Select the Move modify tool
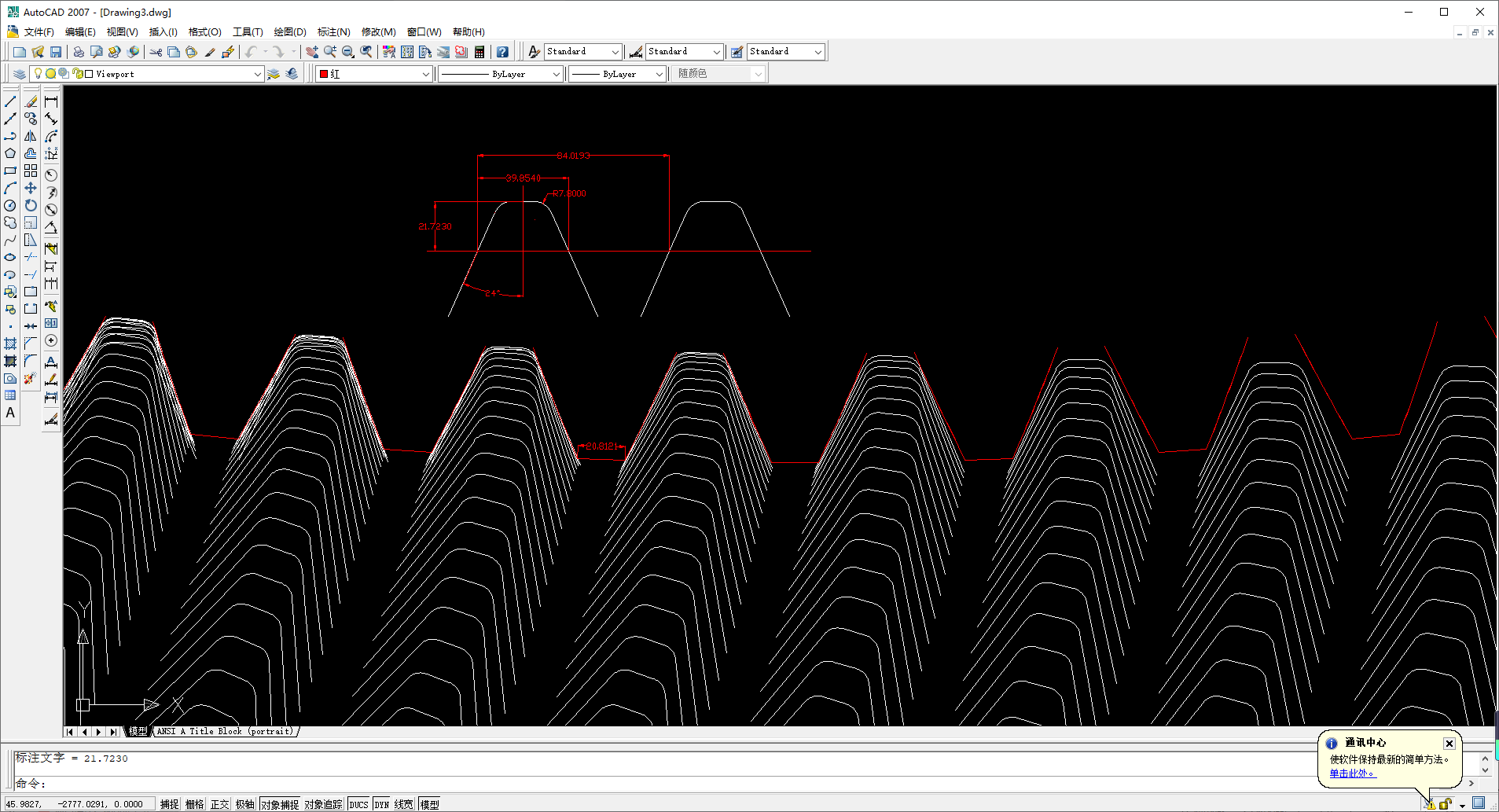The height and width of the screenshot is (812, 1499). coord(31,188)
